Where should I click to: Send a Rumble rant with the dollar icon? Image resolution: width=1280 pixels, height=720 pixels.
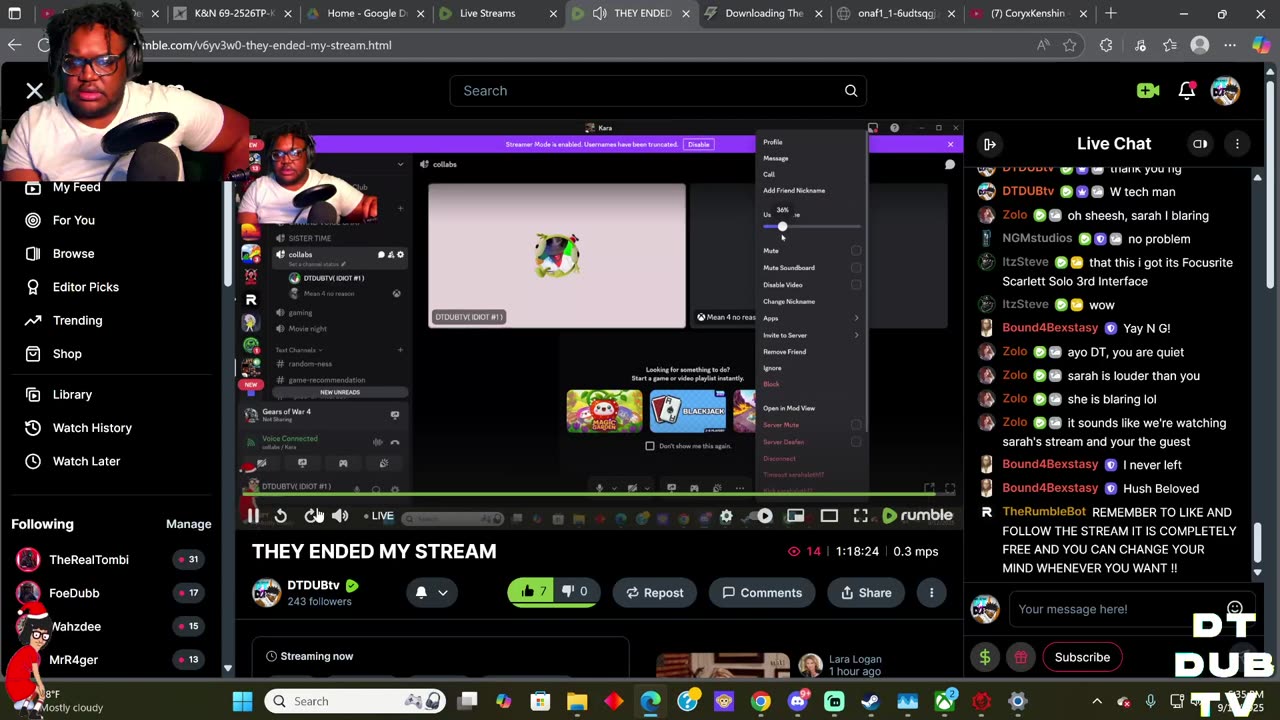click(985, 657)
